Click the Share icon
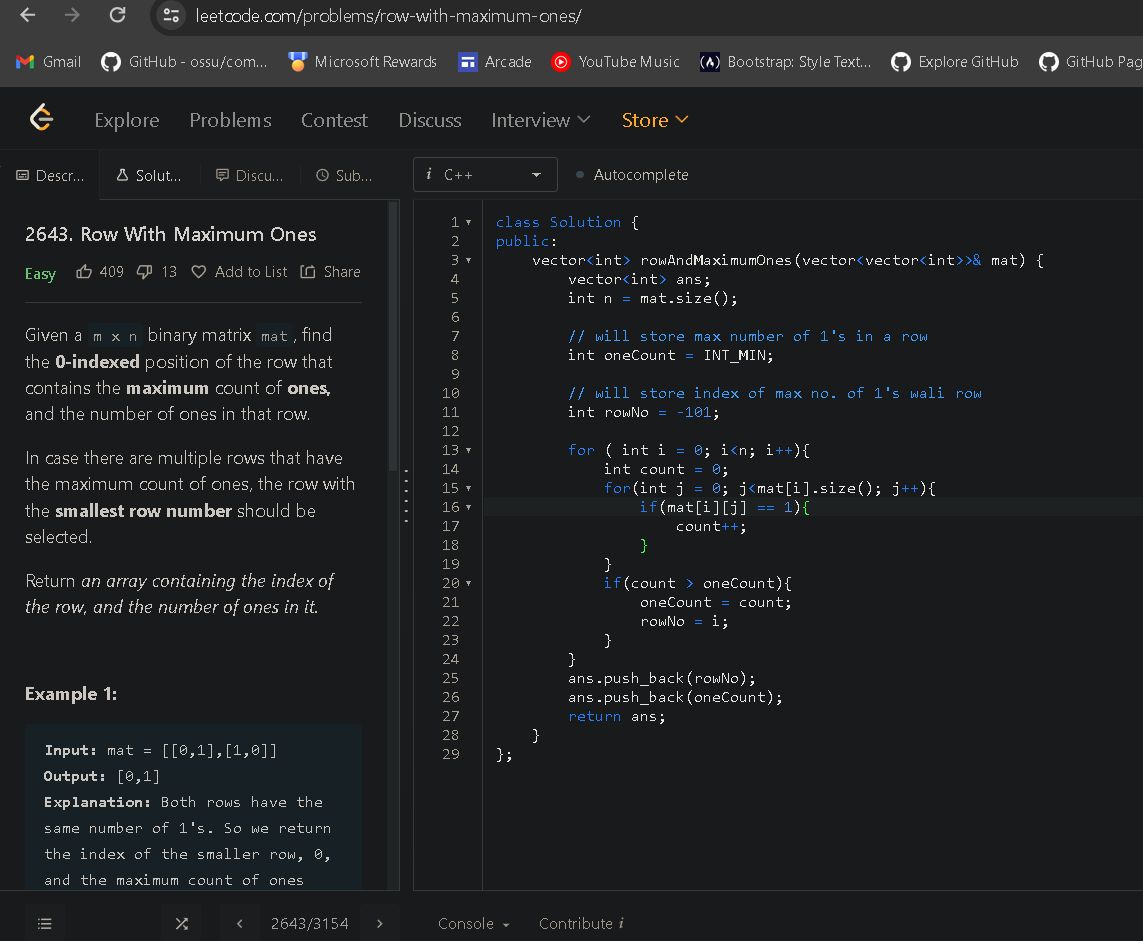Viewport: 1143px width, 941px height. tap(308, 272)
